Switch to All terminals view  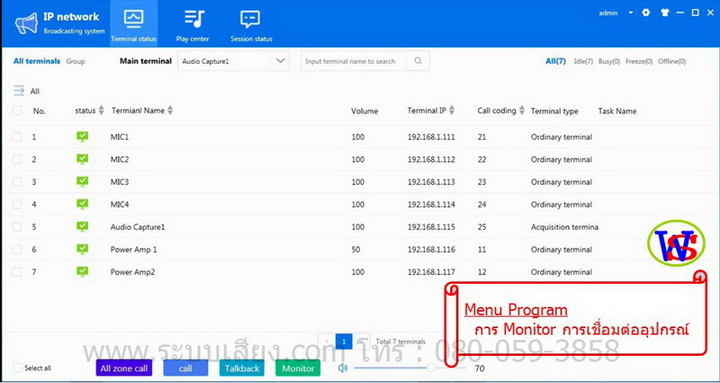[x=37, y=61]
